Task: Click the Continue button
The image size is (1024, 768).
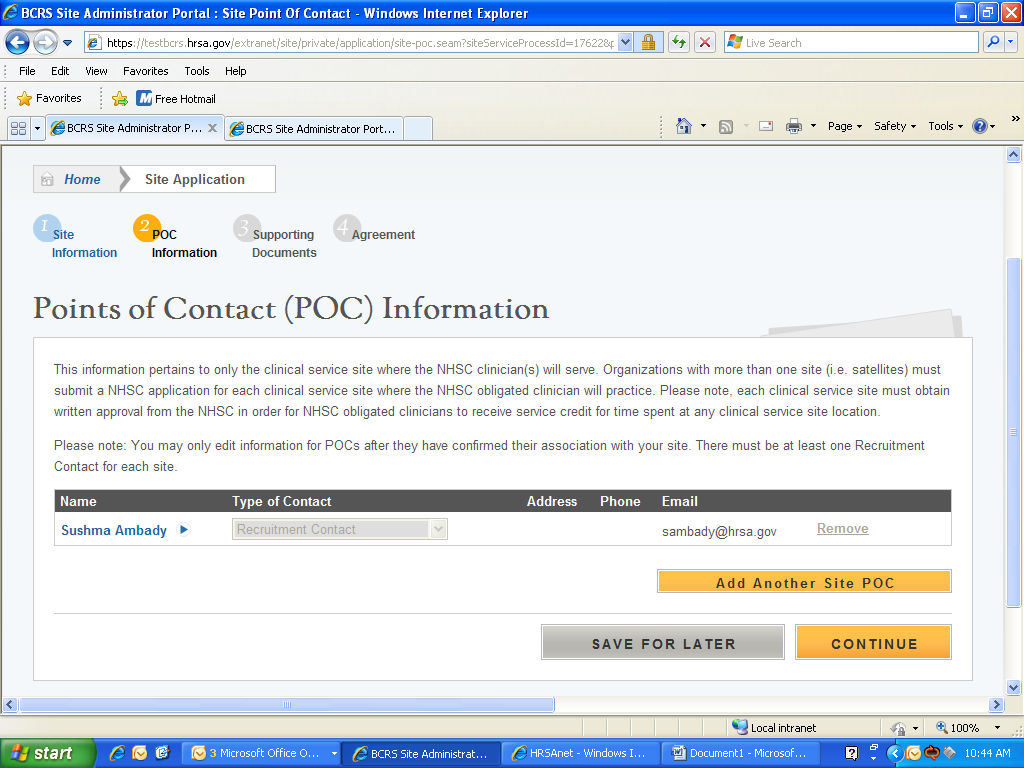Action: 873,643
